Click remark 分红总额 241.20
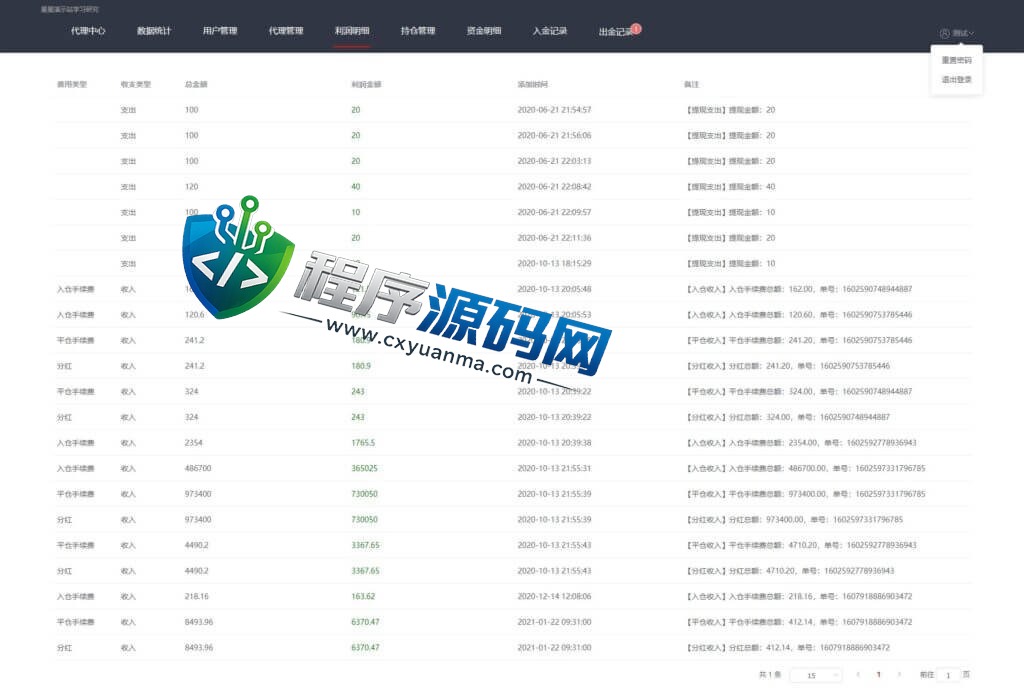The image size is (1024, 700). 787,366
